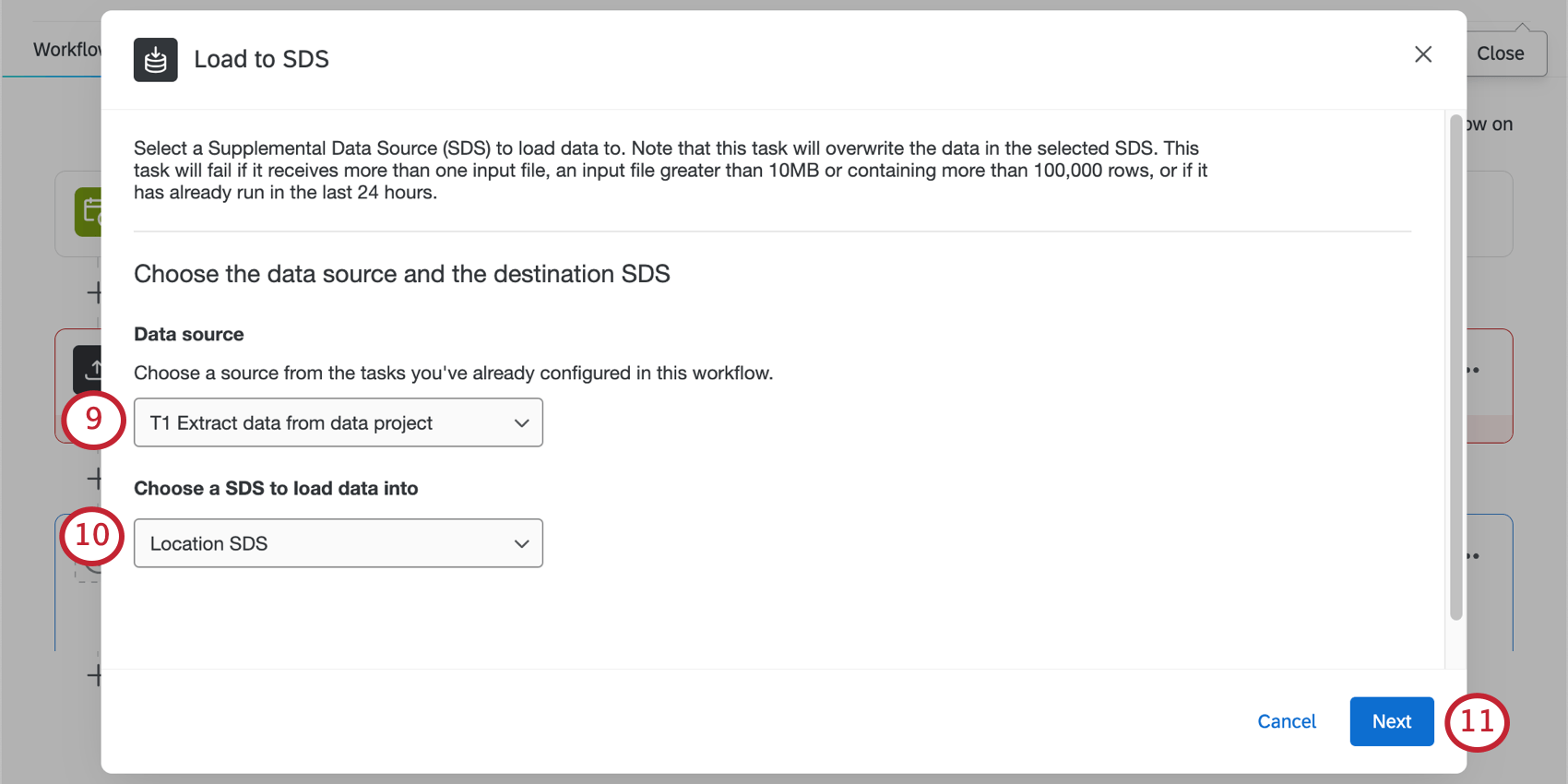
Task: Click the 'Choose a SDS to load data into' label
Action: coord(276,489)
